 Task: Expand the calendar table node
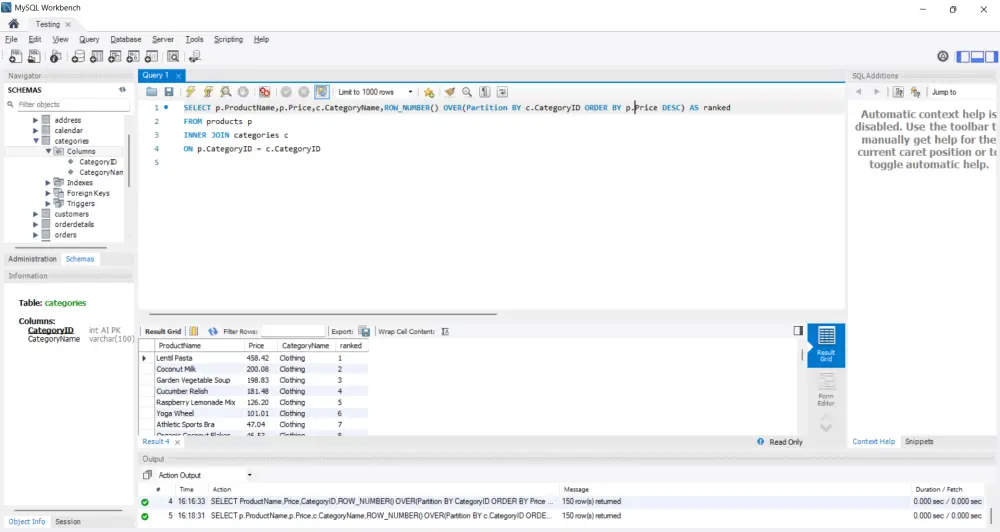[36, 130]
